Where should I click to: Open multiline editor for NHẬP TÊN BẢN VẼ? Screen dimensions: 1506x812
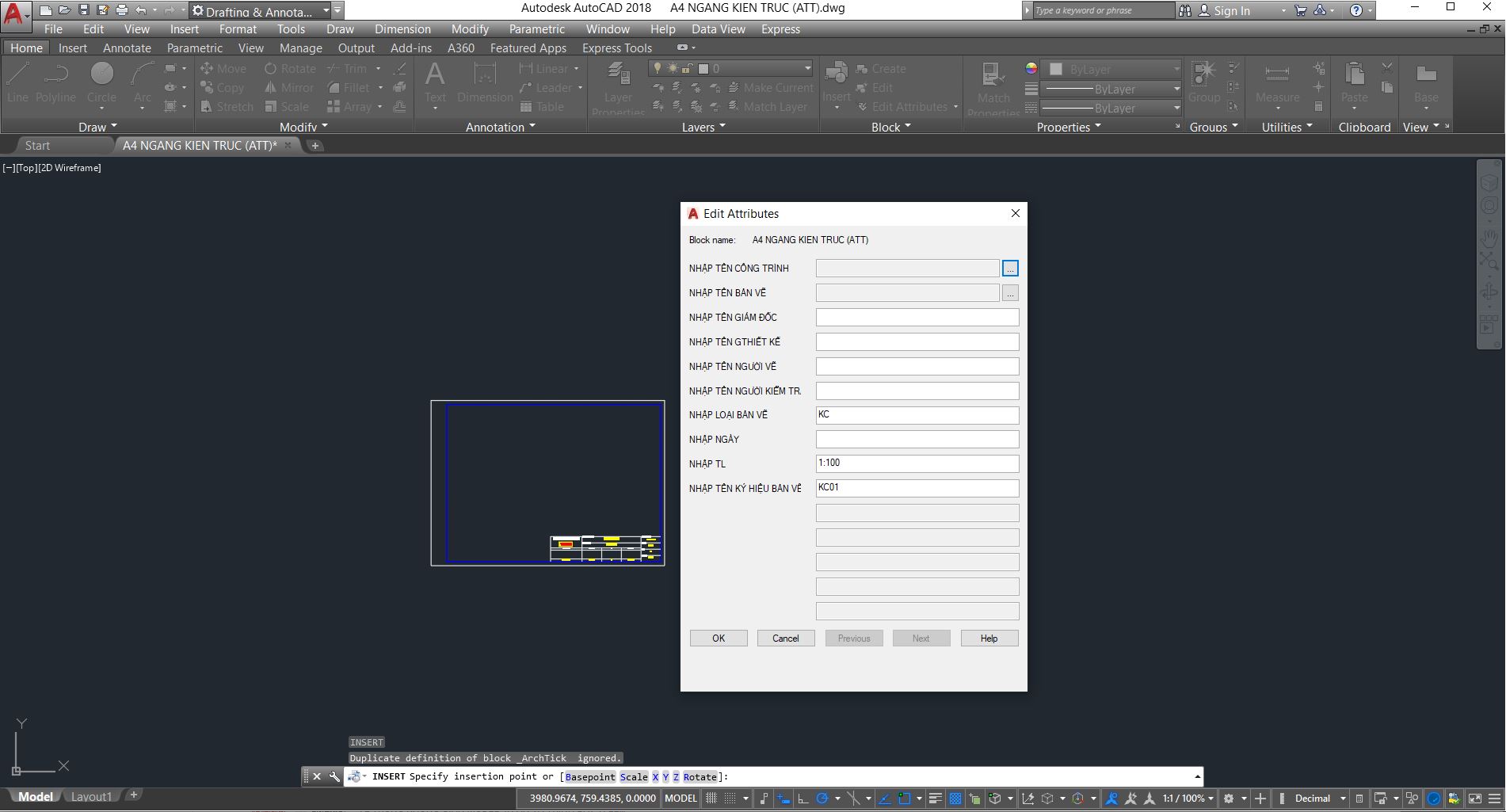(1010, 293)
